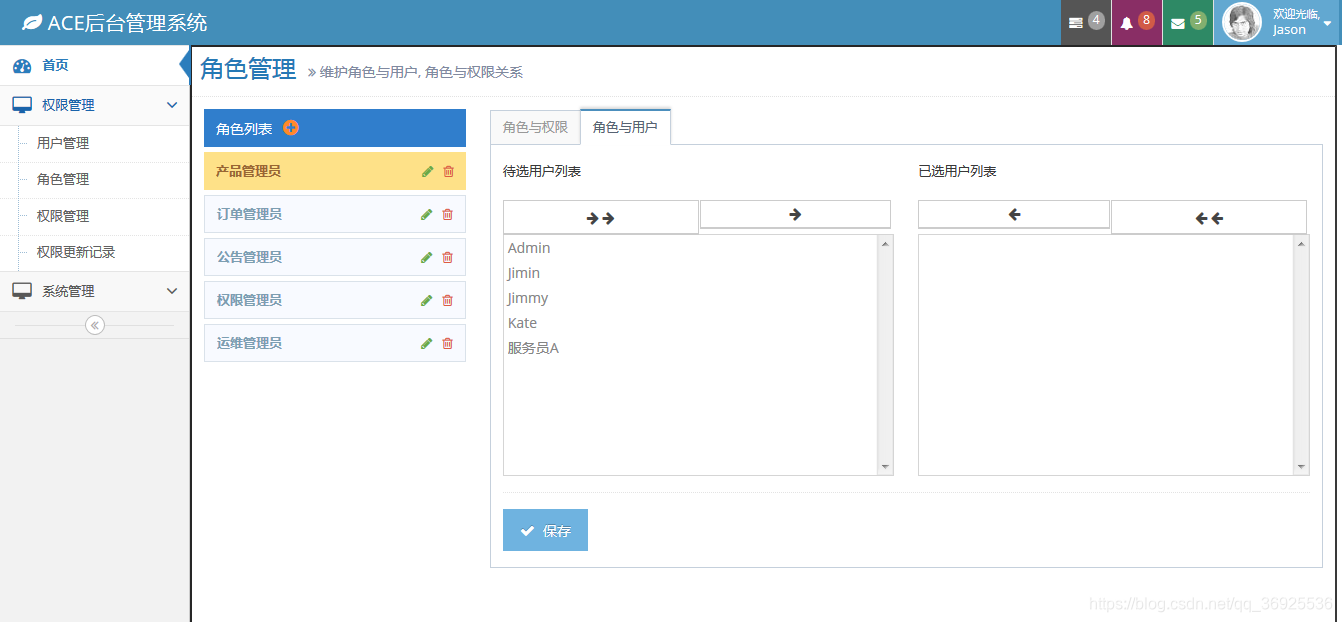Select the 订单管理员 role row

[x=335, y=214]
